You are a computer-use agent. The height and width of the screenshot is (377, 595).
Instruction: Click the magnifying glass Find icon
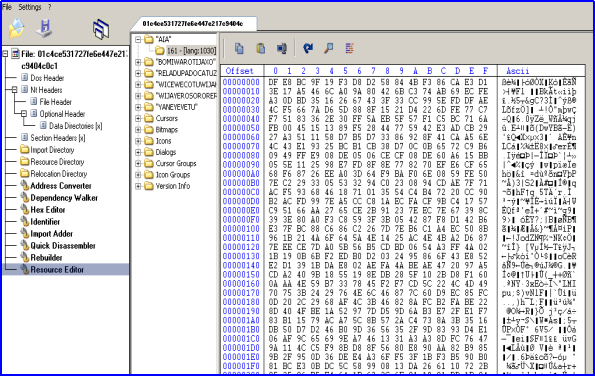tap(329, 49)
